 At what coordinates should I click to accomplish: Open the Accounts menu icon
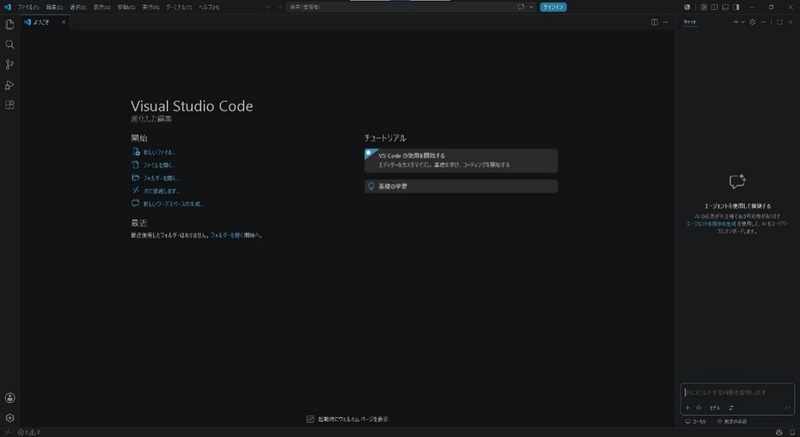point(10,398)
